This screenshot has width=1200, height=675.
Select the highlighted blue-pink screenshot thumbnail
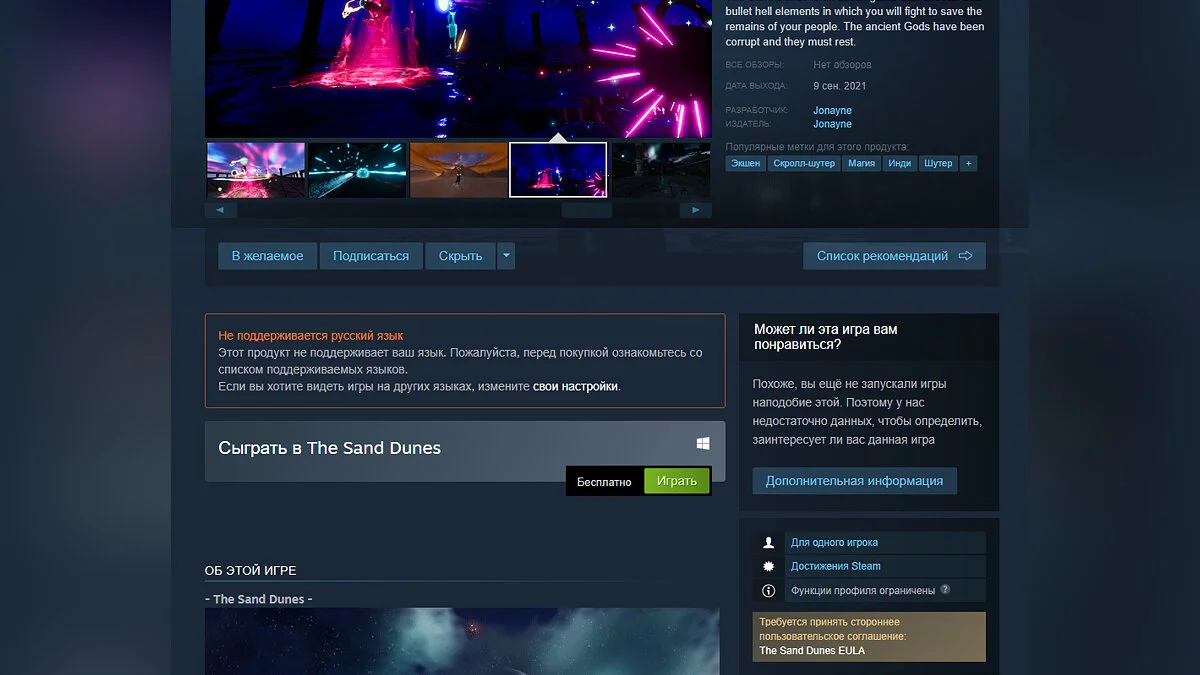point(558,170)
